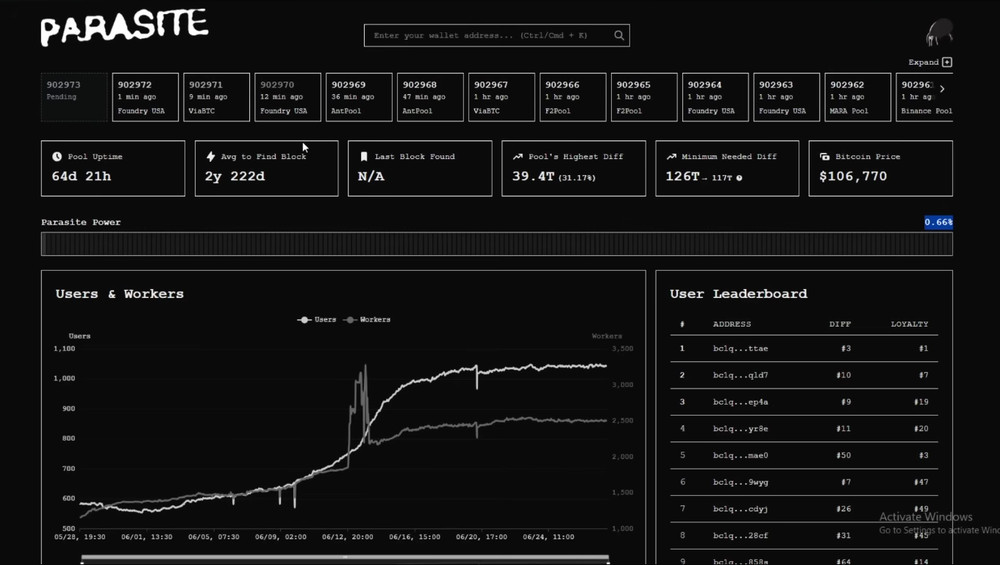Toggle the Users legend series
The width and height of the screenshot is (1000, 565).
pyautogui.click(x=317, y=319)
